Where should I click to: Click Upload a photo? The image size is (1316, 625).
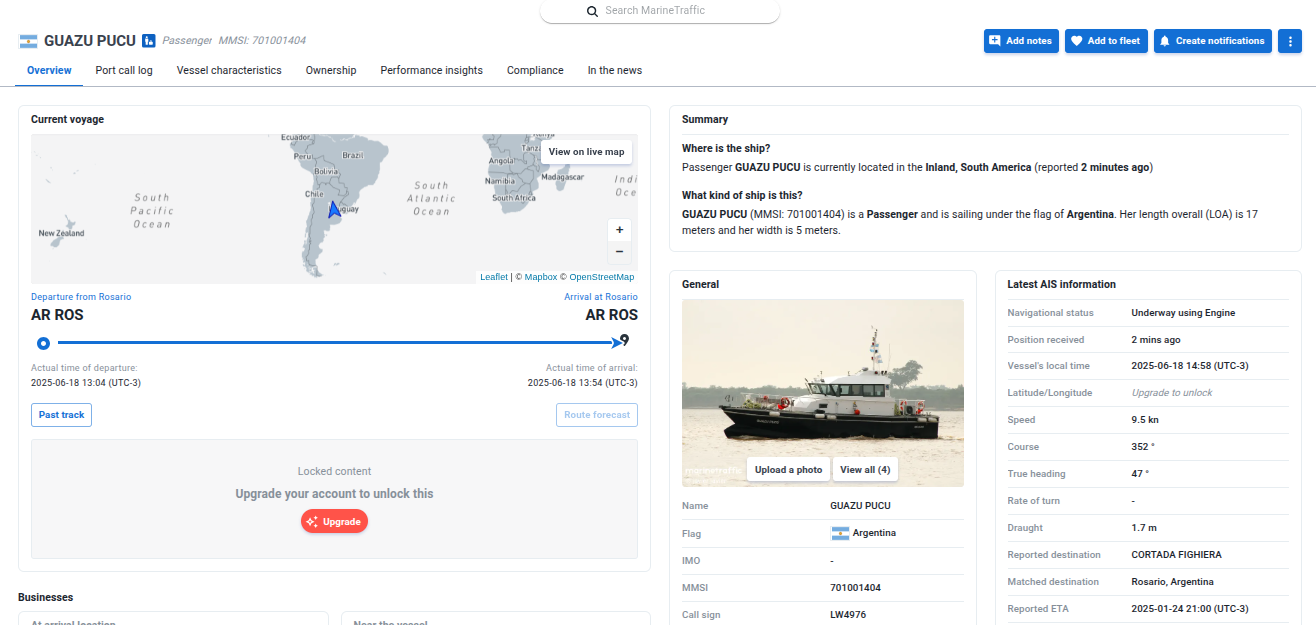789,470
